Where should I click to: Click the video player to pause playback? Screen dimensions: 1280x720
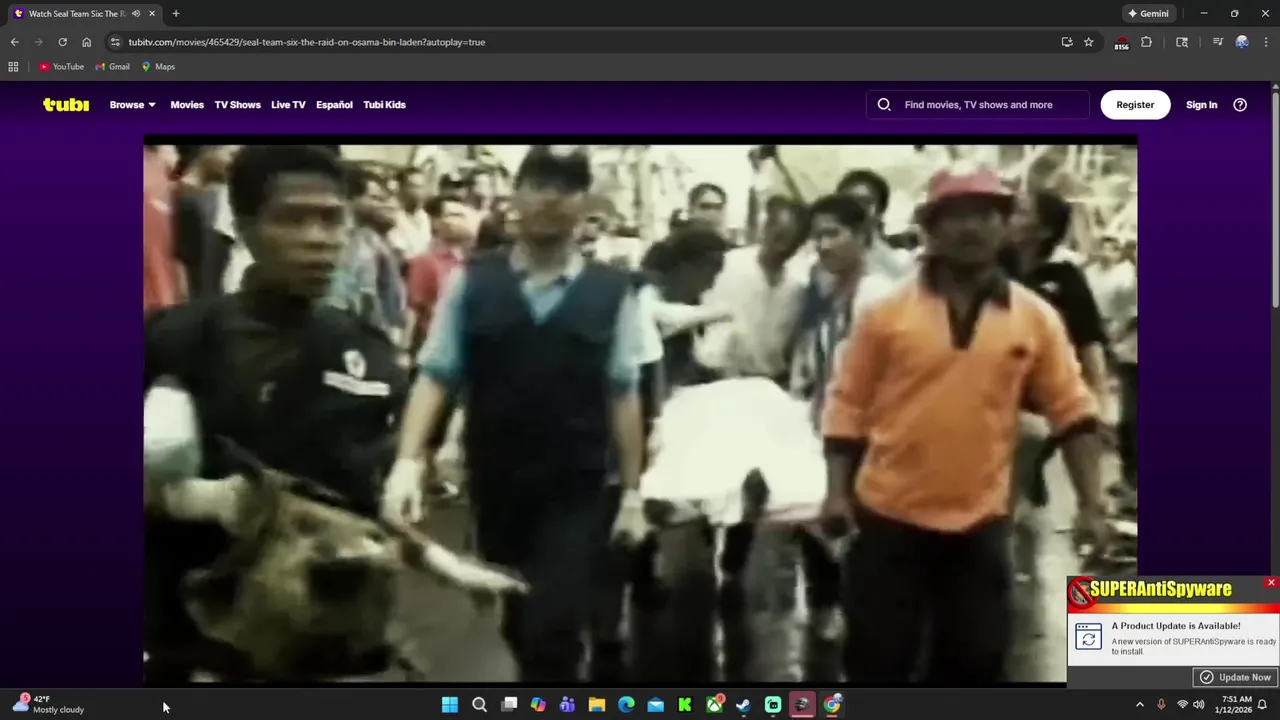(640, 413)
